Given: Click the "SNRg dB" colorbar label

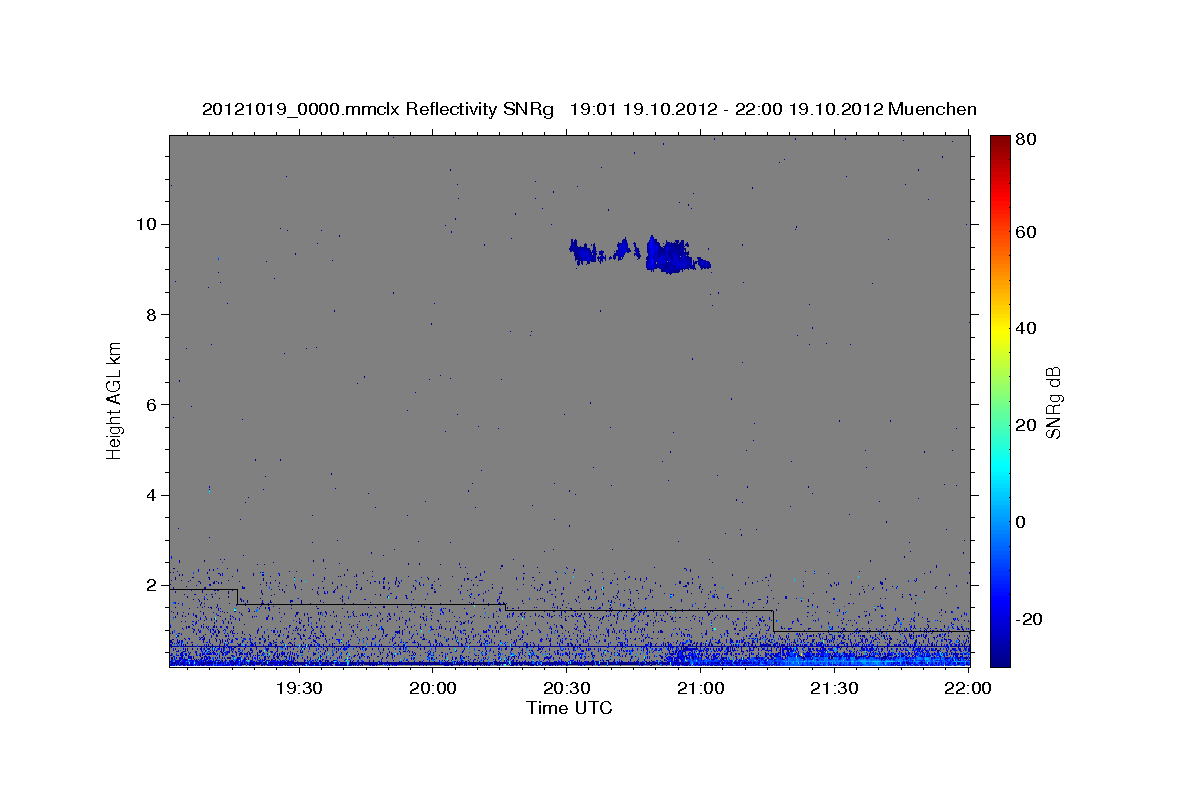Looking at the screenshot, I should point(1053,403).
